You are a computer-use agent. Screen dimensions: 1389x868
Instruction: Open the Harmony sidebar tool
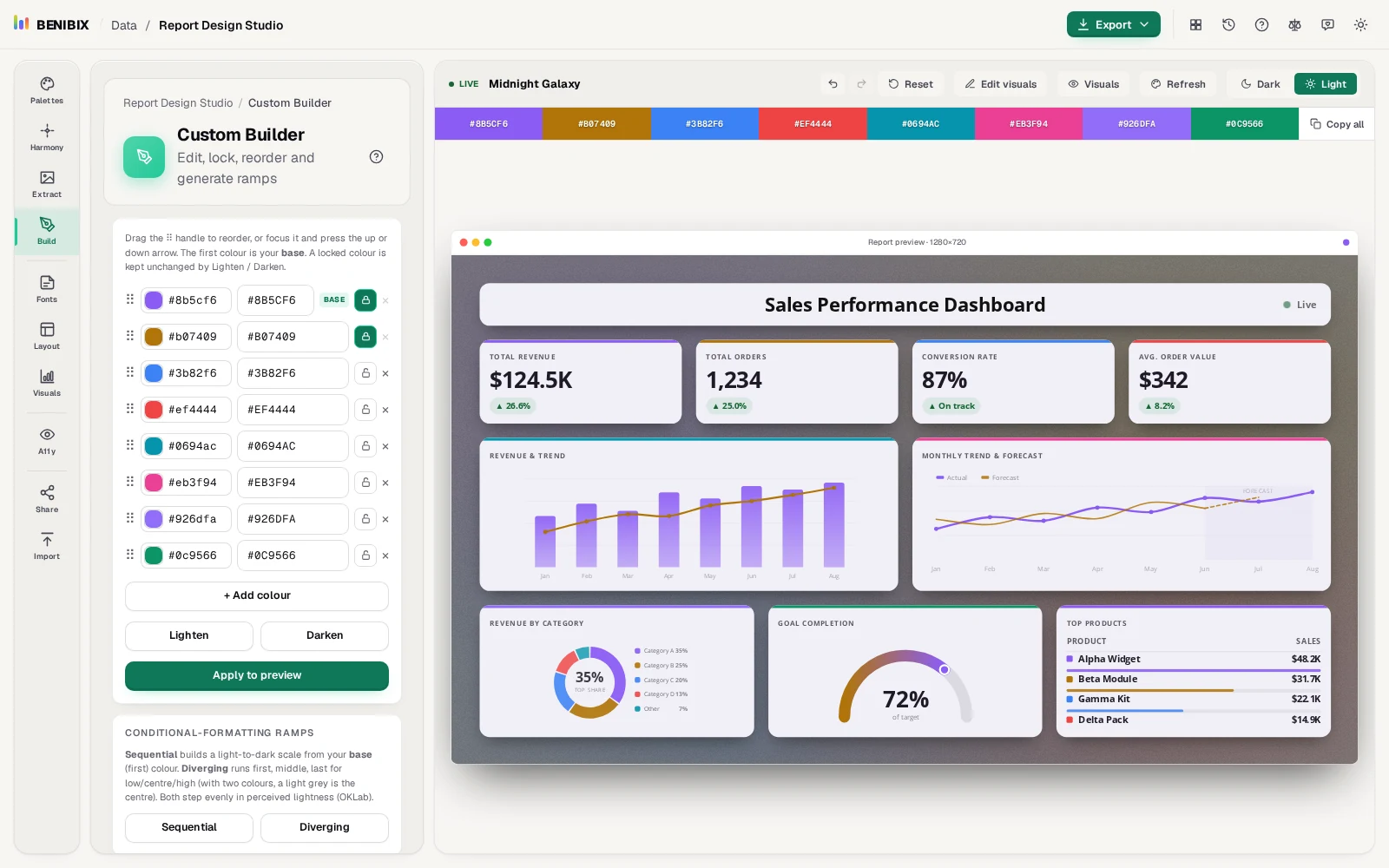(x=47, y=137)
